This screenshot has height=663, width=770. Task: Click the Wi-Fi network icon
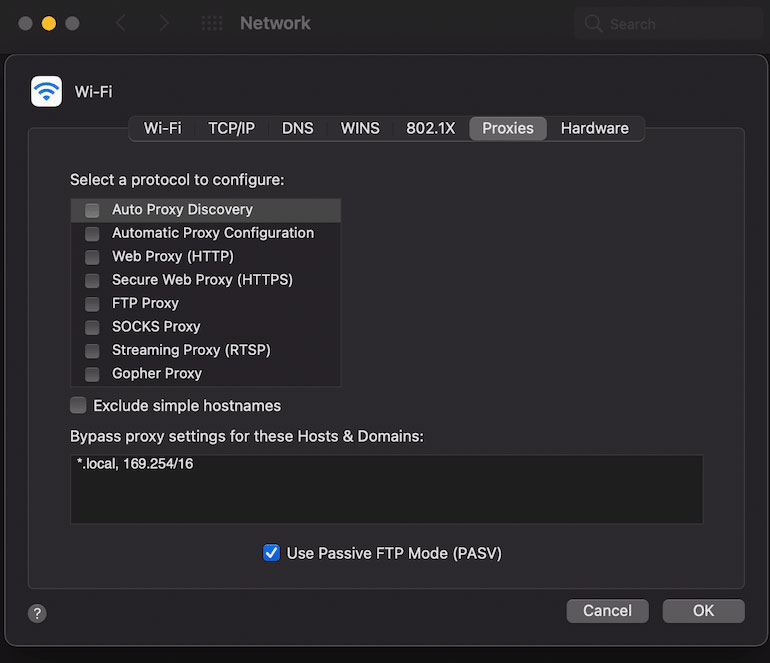[46, 91]
